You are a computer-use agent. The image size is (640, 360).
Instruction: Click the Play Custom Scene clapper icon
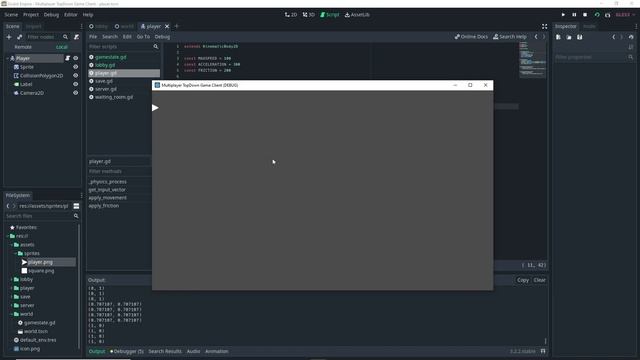(x=607, y=15)
